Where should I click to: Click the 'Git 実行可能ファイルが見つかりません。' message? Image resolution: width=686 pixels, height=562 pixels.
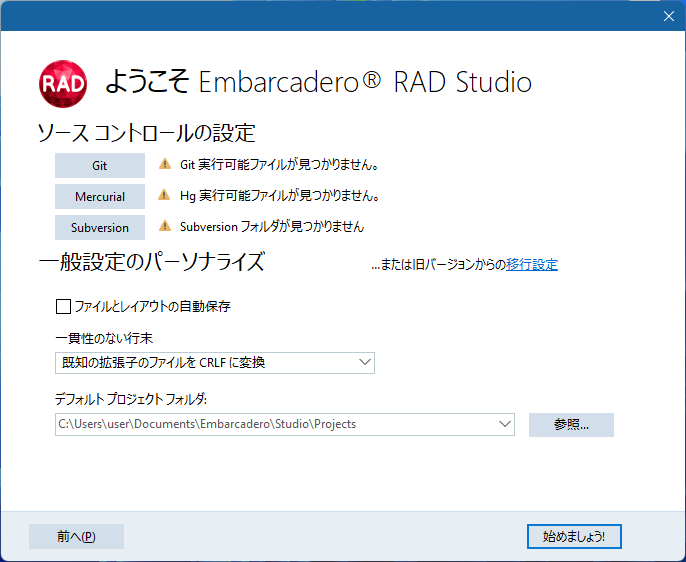[x=279, y=165]
